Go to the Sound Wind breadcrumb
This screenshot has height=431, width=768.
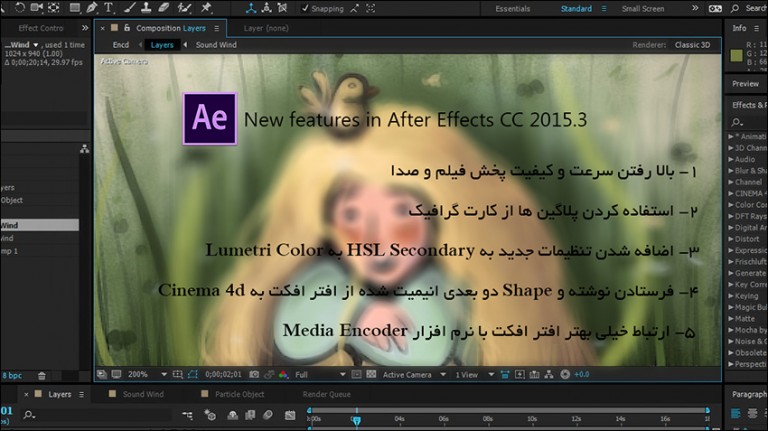pos(216,45)
